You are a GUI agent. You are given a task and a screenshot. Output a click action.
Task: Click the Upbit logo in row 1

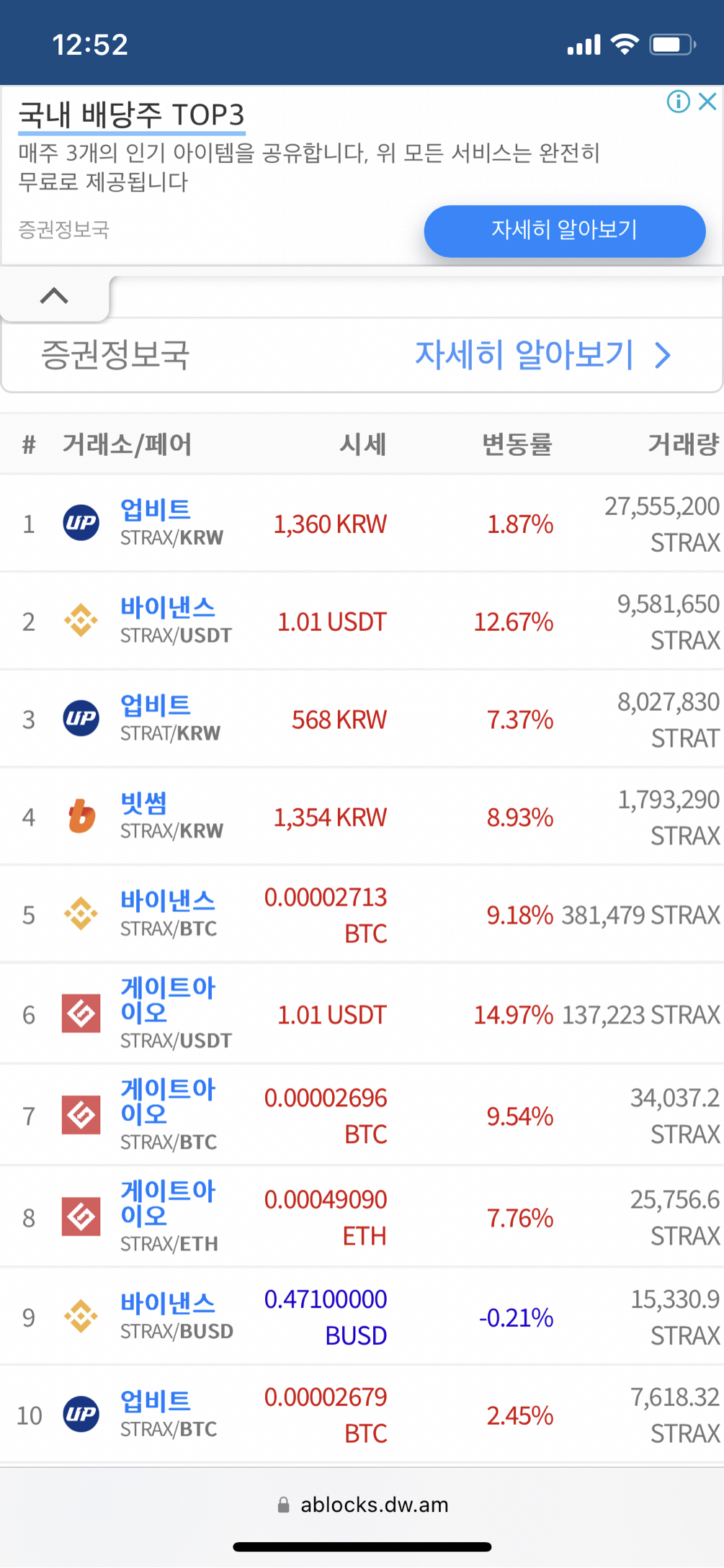click(x=81, y=523)
